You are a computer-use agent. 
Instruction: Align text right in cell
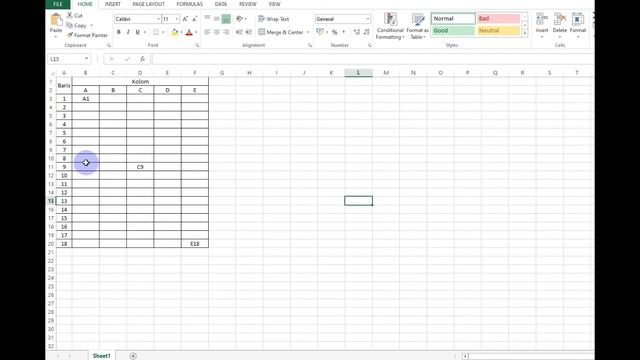pos(226,32)
